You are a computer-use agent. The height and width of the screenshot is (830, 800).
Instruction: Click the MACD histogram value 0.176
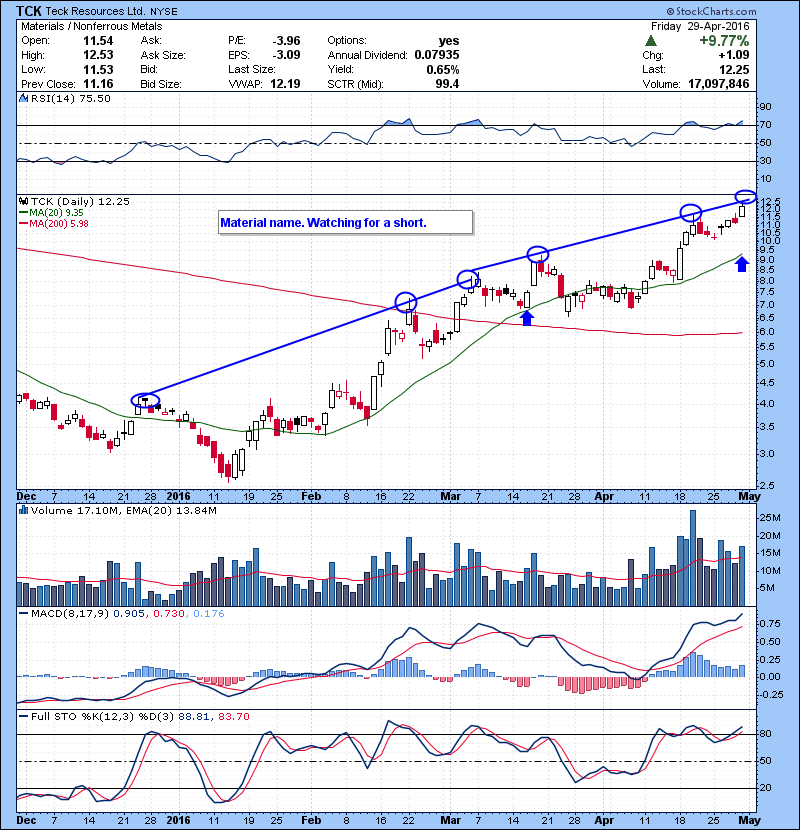209,614
